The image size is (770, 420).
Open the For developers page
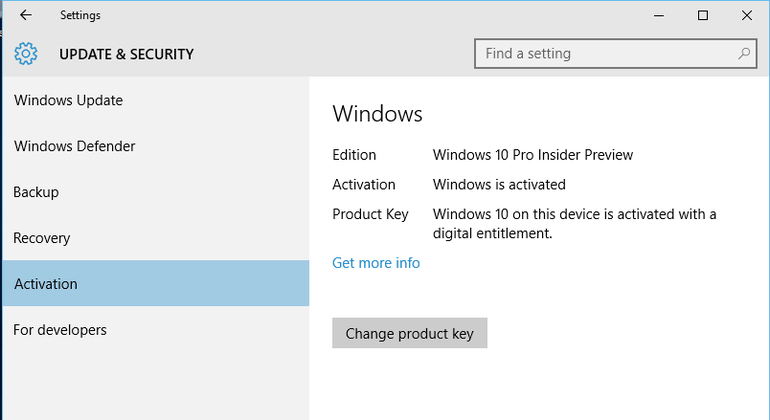click(x=60, y=330)
